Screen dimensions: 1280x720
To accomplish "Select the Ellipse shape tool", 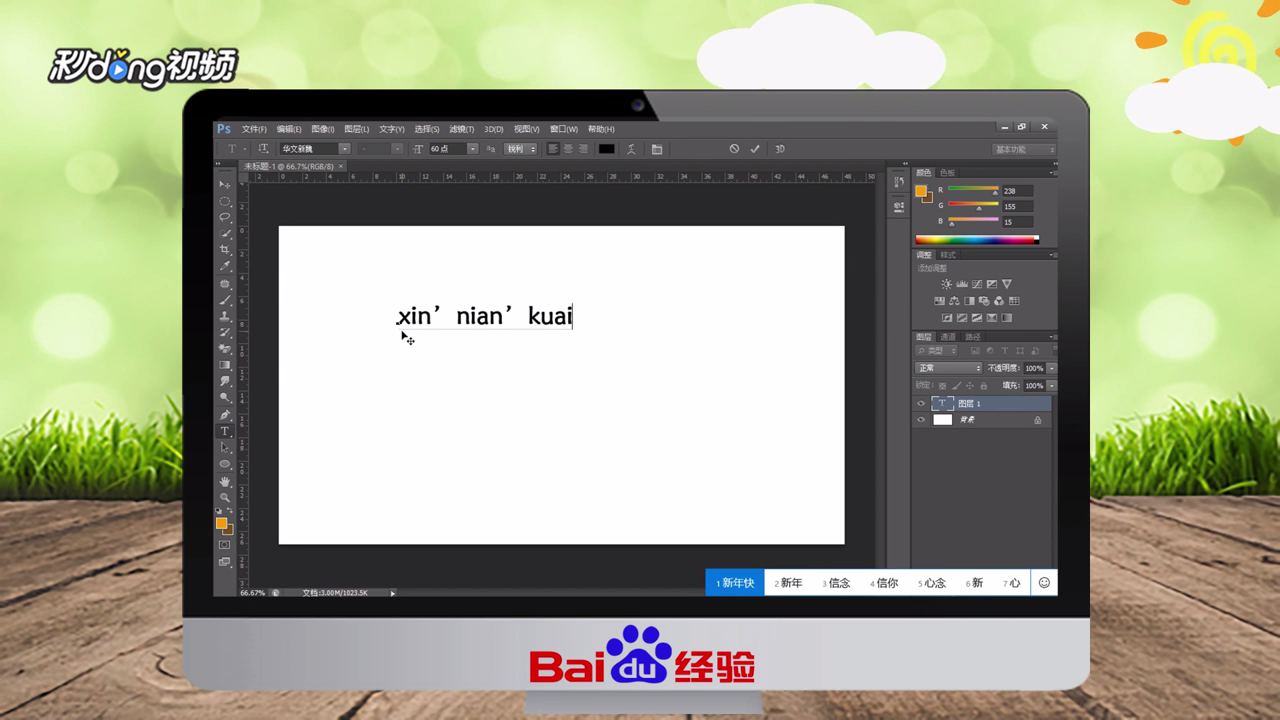I will click(225, 464).
